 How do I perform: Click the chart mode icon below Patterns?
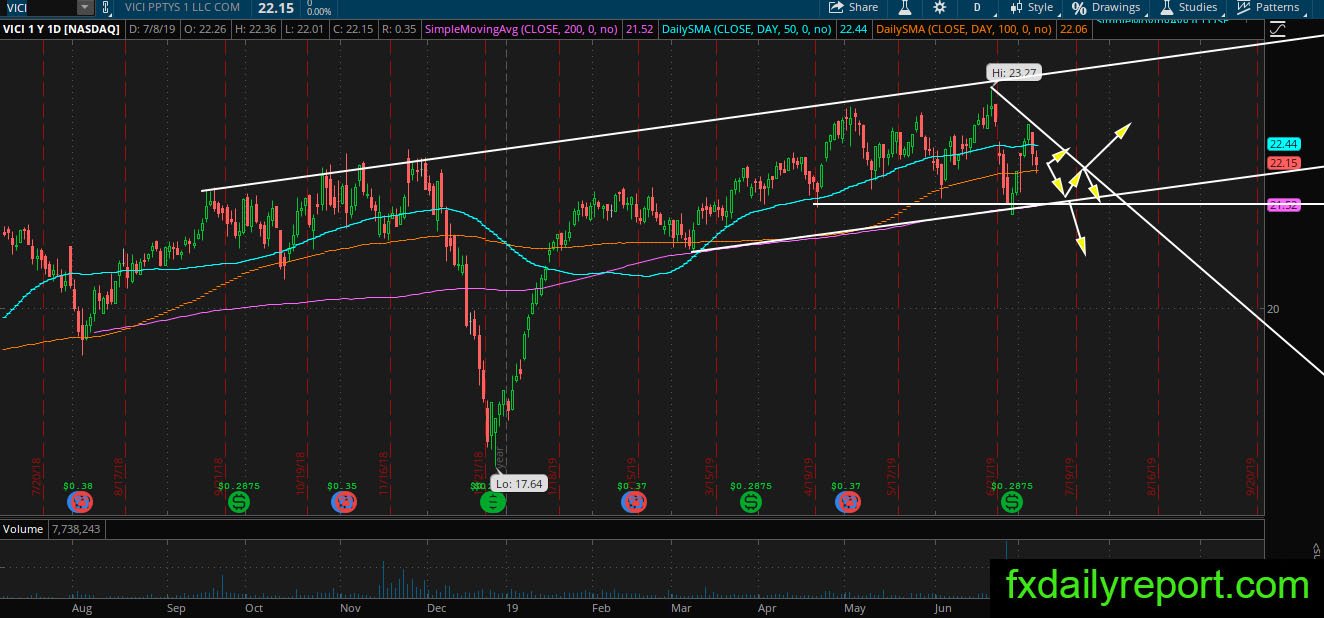(1277, 30)
